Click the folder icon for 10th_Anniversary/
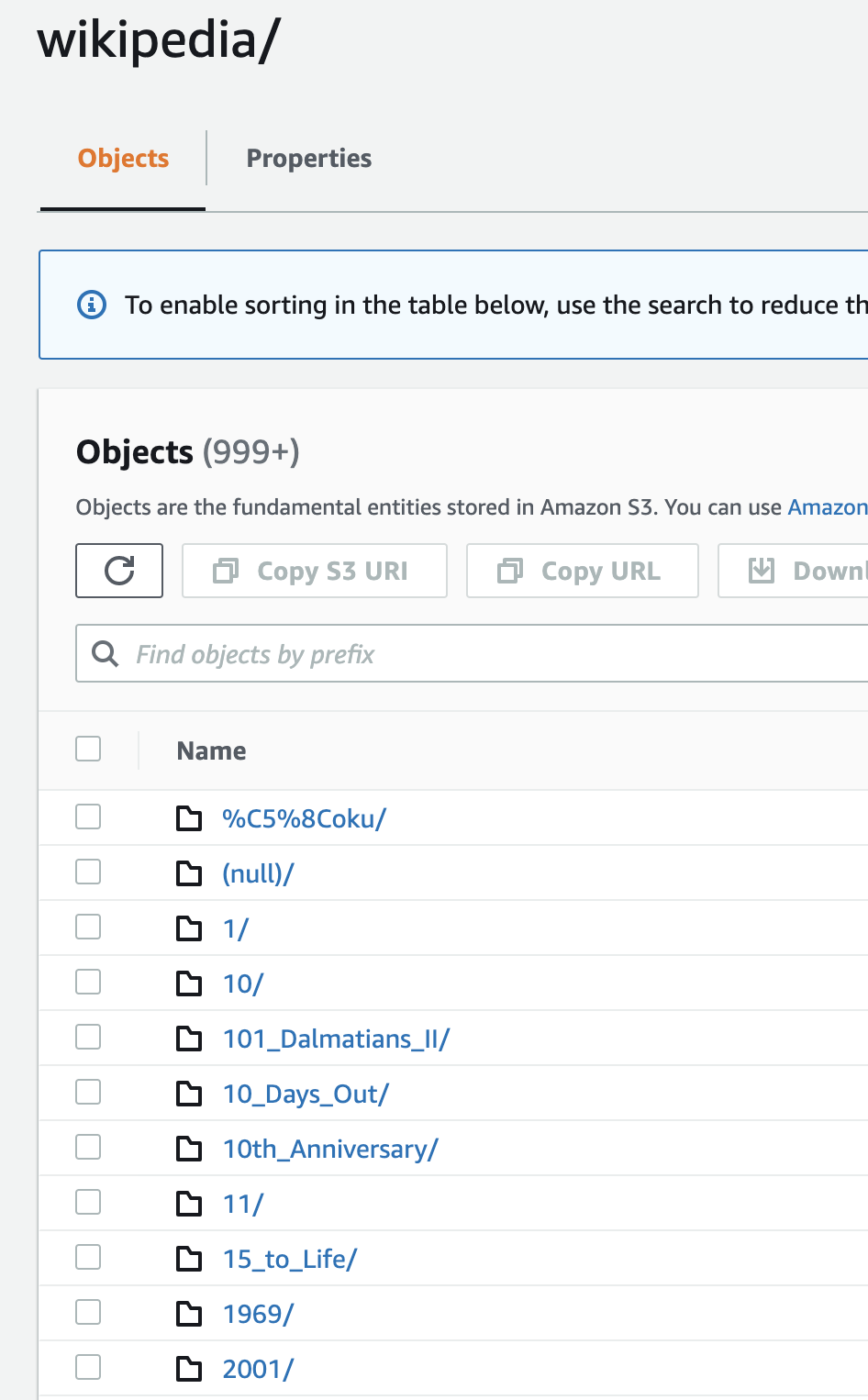 point(189,1149)
